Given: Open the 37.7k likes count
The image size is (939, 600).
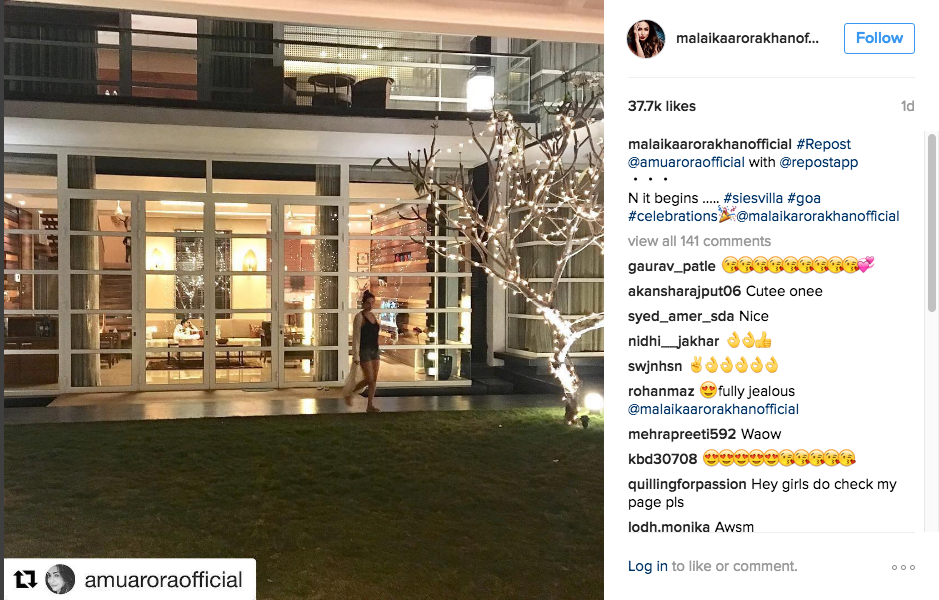Looking at the screenshot, I should [662, 107].
